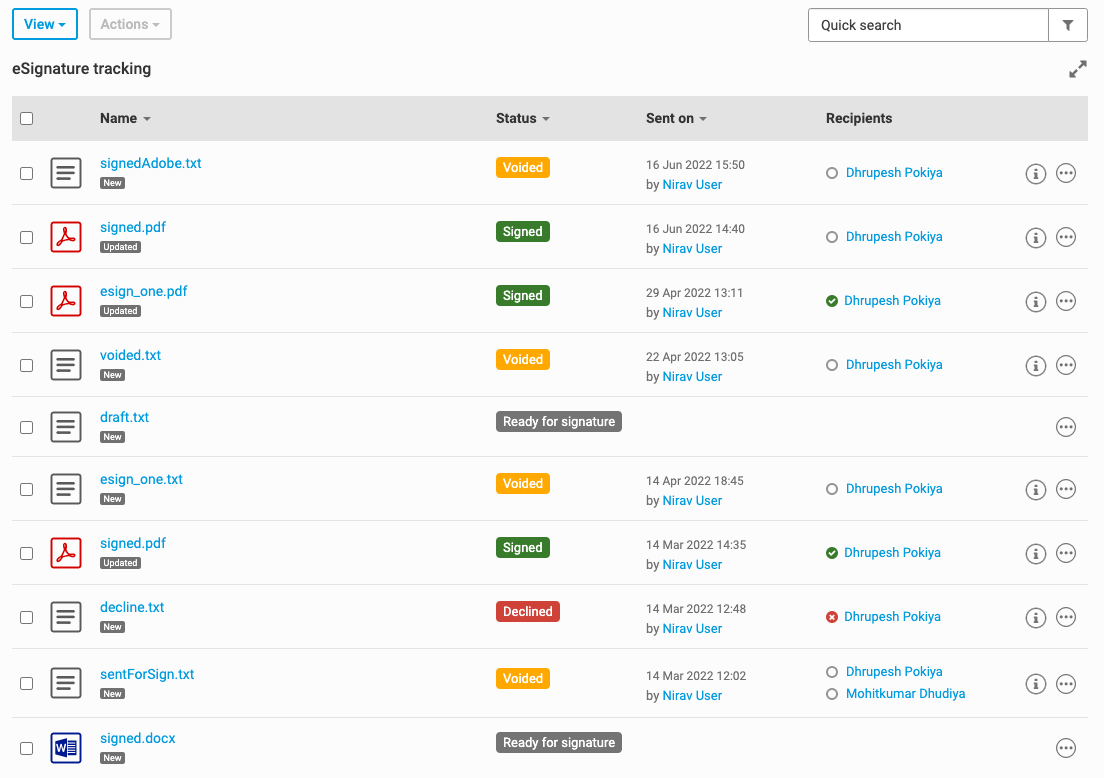
Task: Toggle the select all checkbox in header
Action: 27,118
